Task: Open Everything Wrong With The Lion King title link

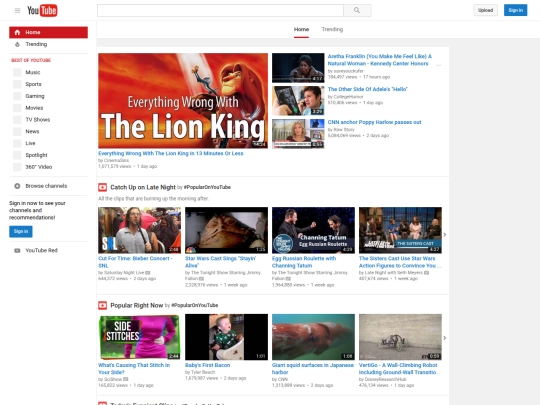Action: [x=171, y=154]
